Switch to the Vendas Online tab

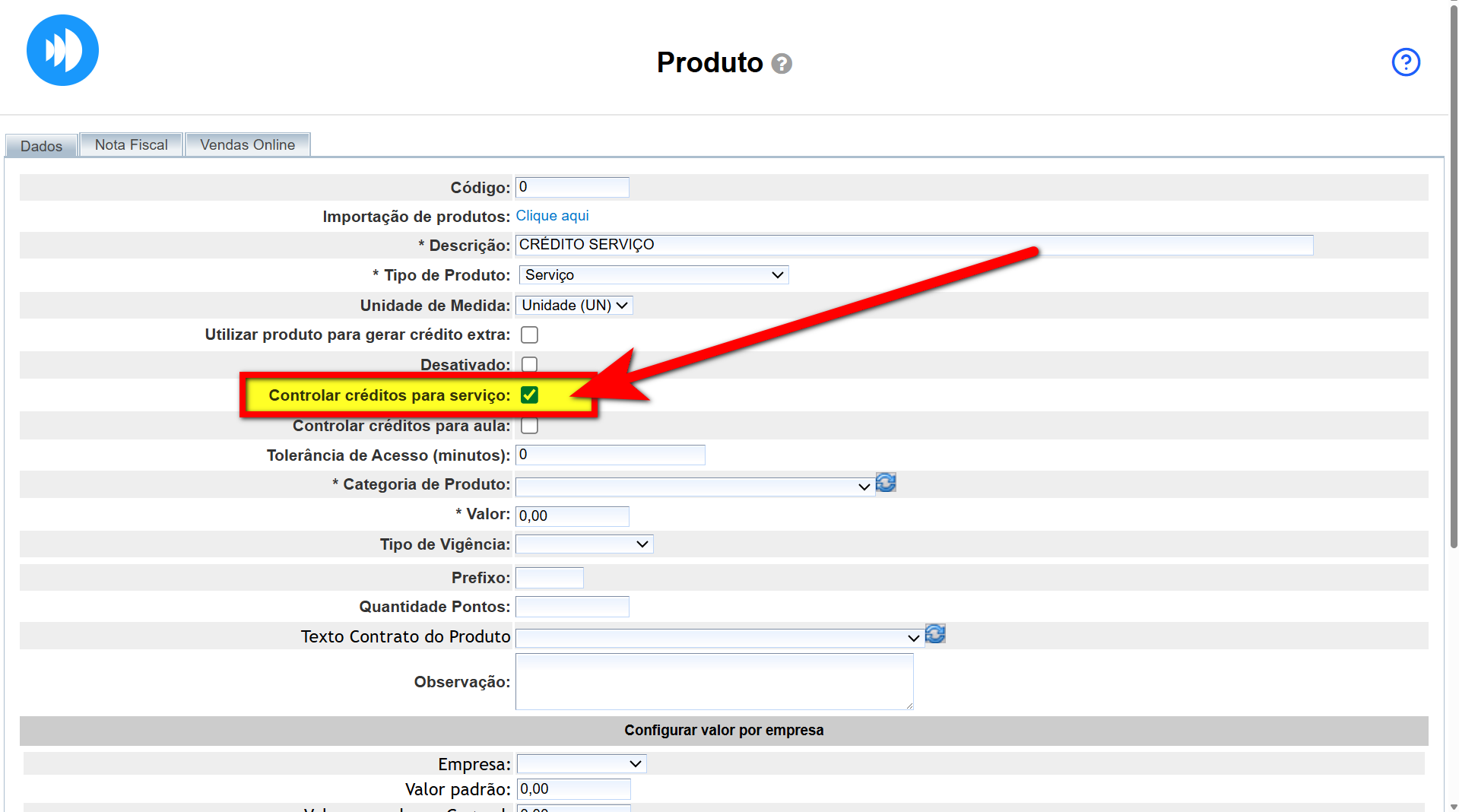247,145
